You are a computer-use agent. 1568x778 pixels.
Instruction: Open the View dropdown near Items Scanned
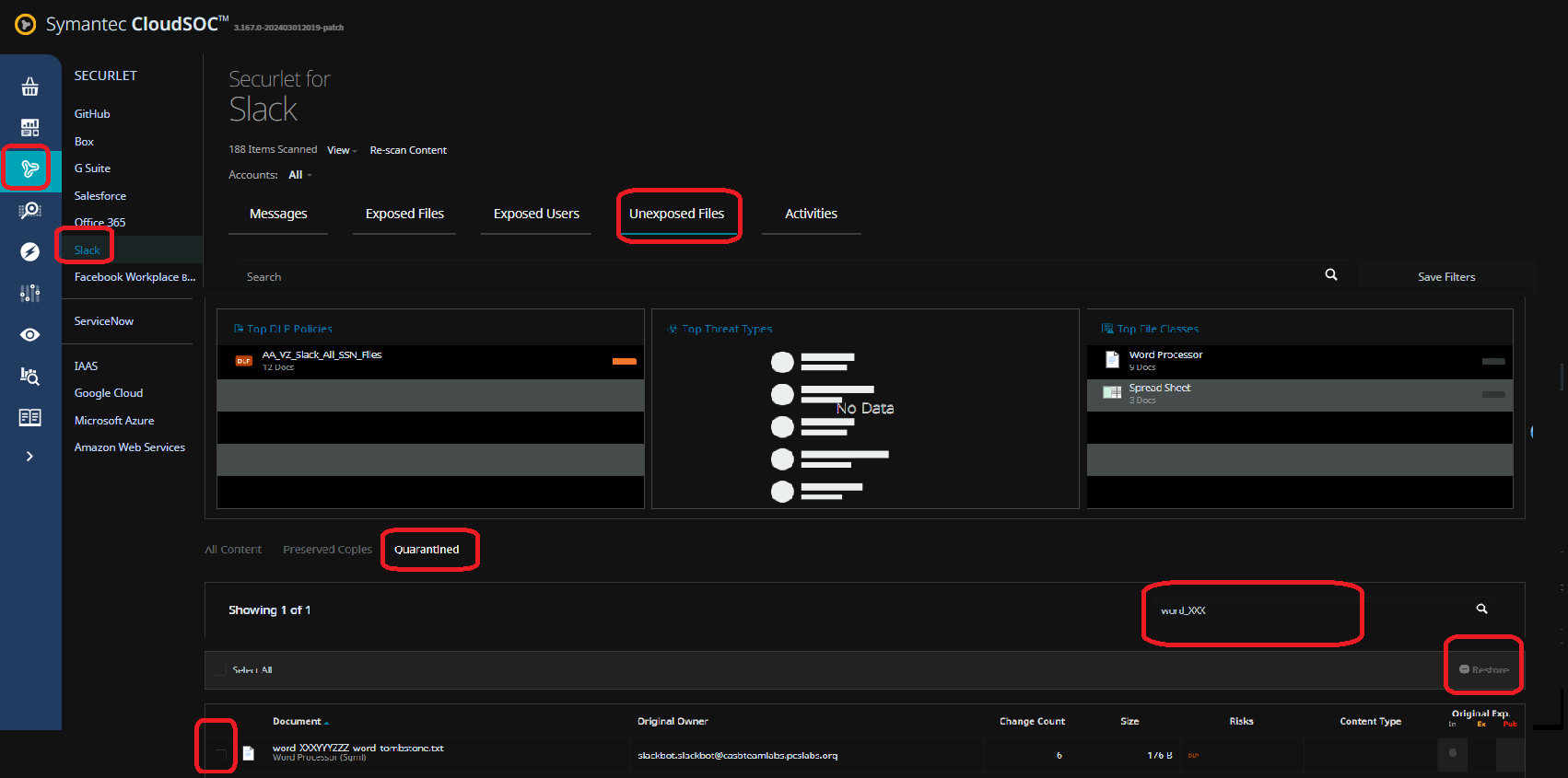click(341, 150)
